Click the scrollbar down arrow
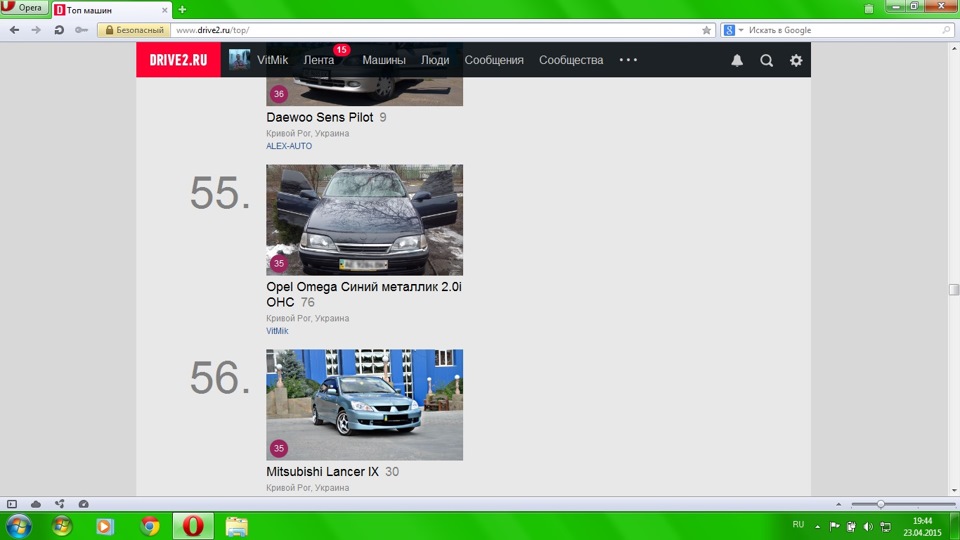 point(954,490)
